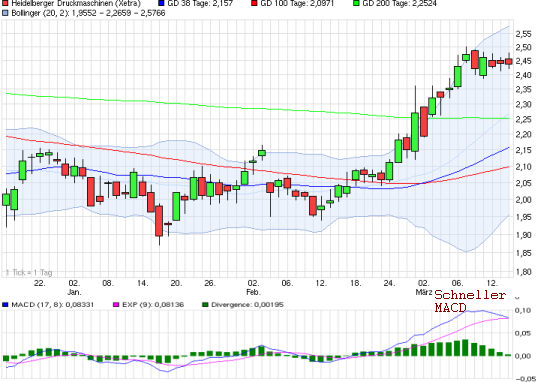The height and width of the screenshot is (382, 541).
Task: Click the 2,40 price axis label
Action: (524, 75)
